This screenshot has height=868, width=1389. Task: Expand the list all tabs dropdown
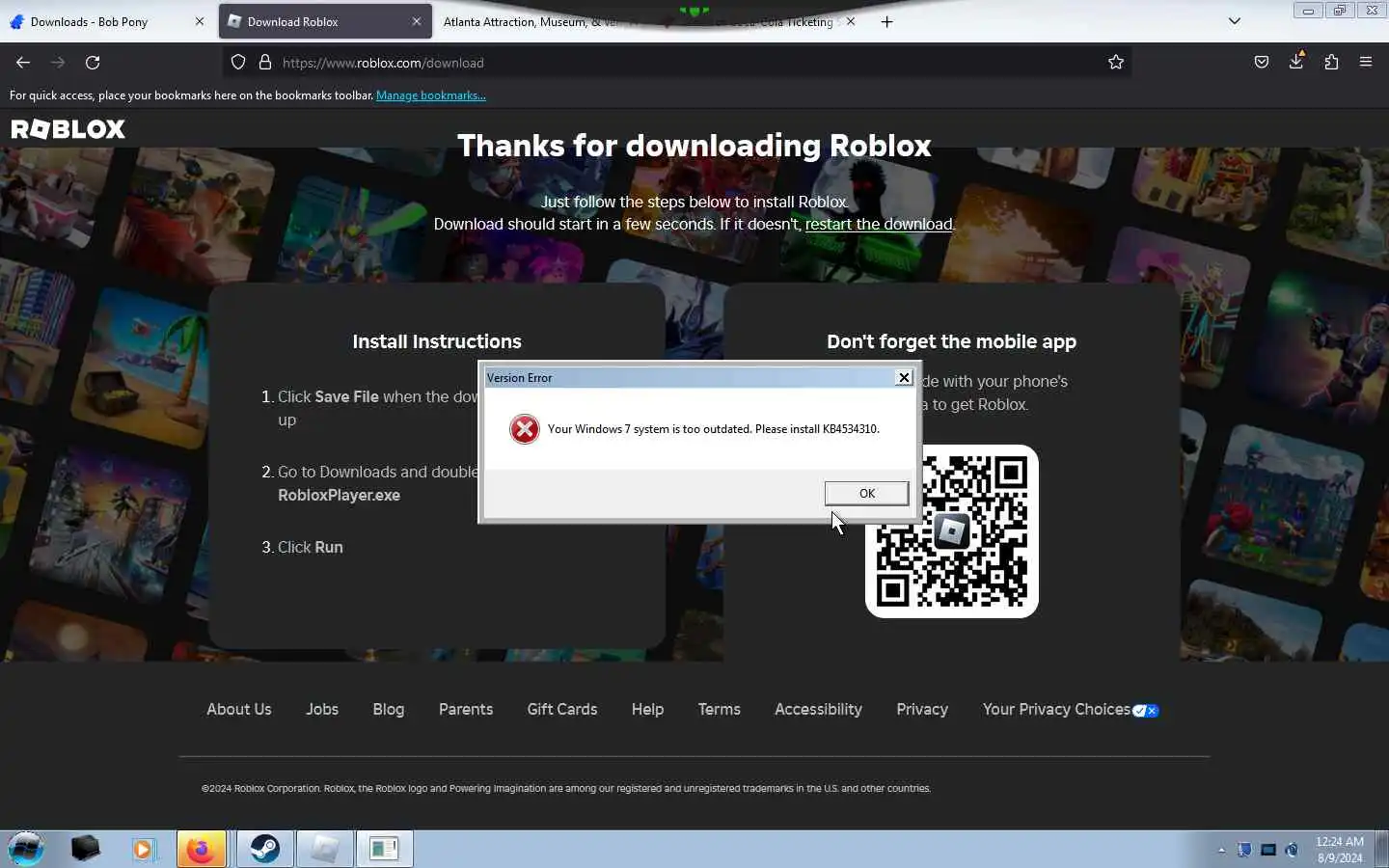1234,21
